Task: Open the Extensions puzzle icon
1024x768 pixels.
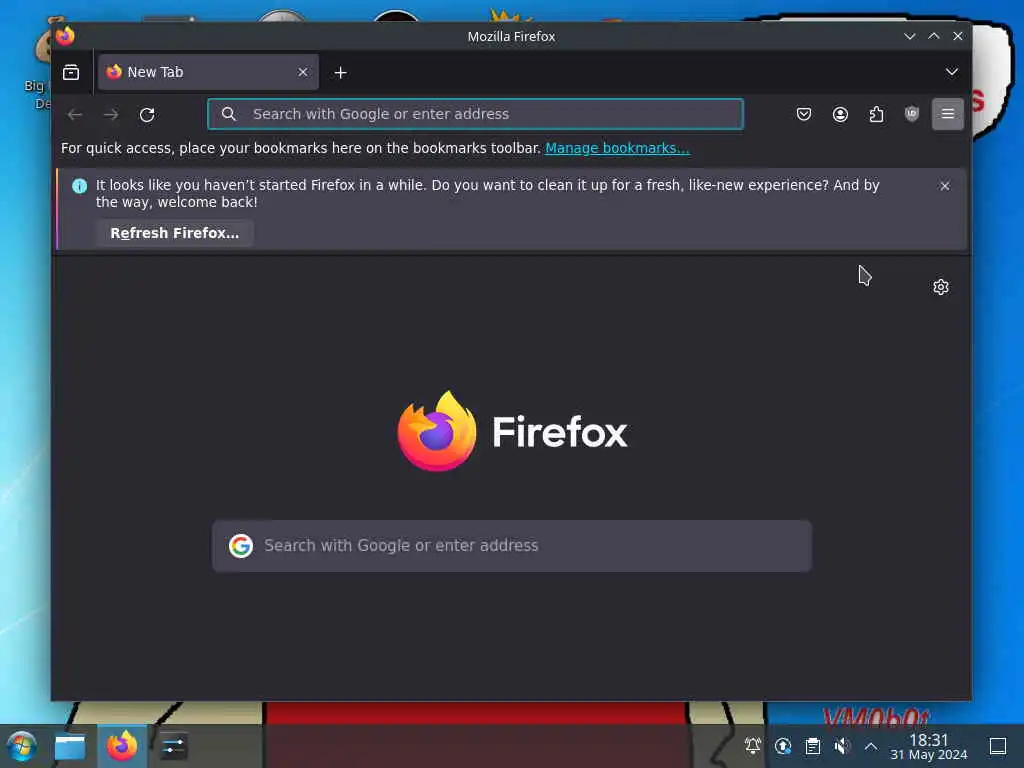Action: (x=876, y=114)
